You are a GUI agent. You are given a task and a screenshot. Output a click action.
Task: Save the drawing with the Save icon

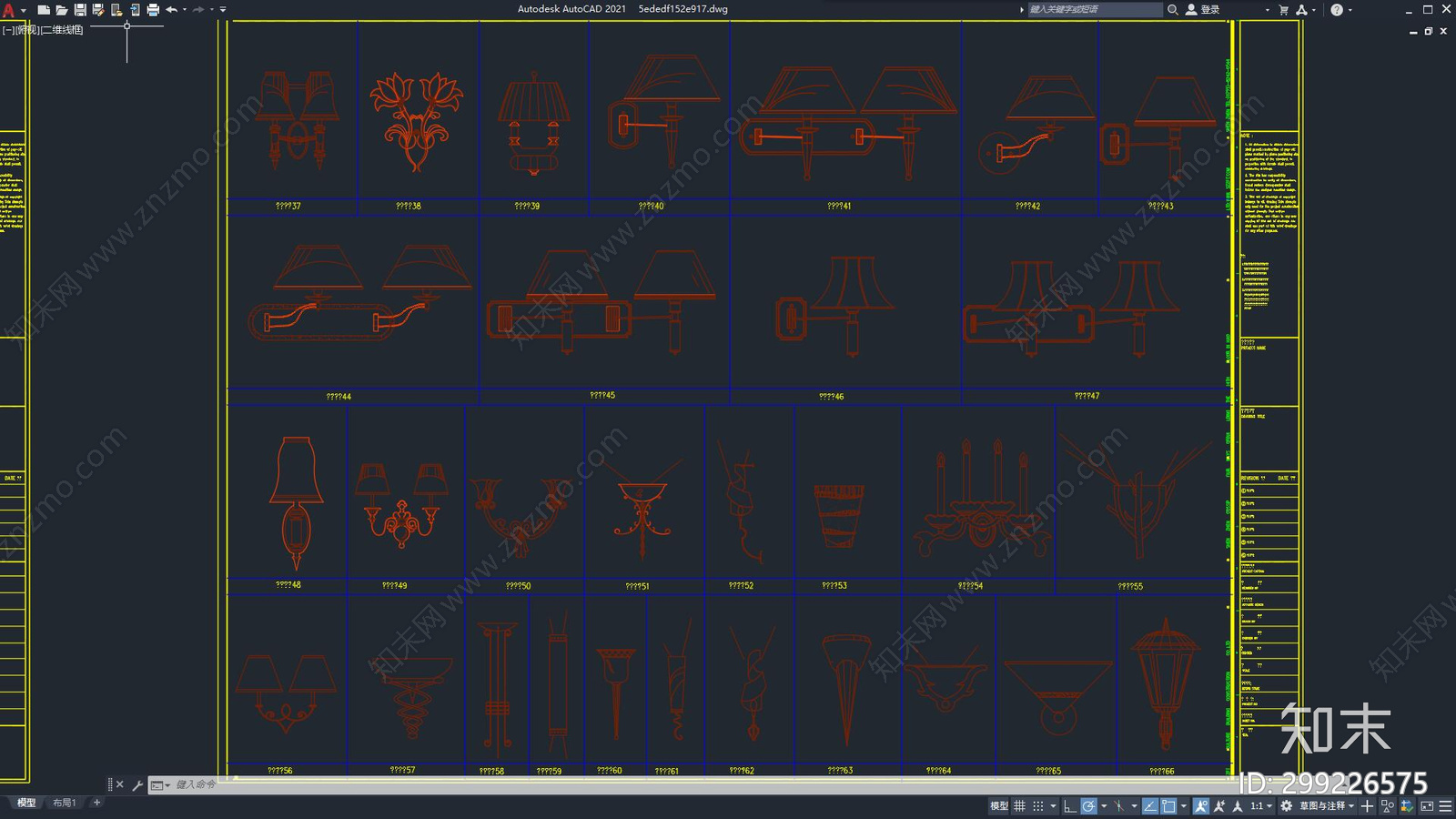coord(80,9)
